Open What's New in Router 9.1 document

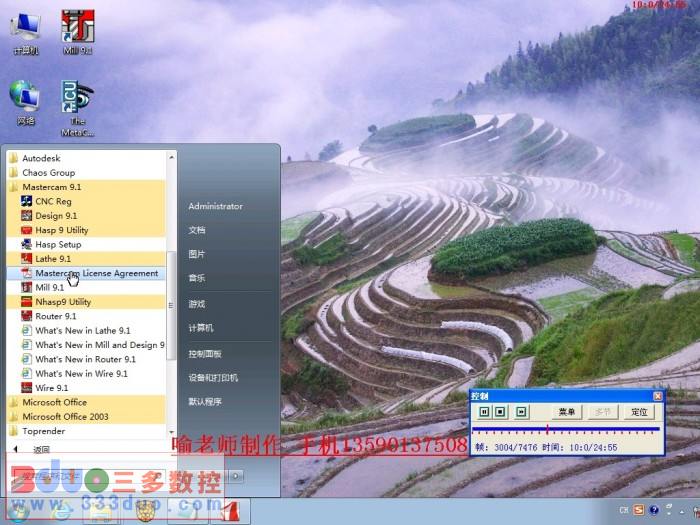(x=86, y=359)
